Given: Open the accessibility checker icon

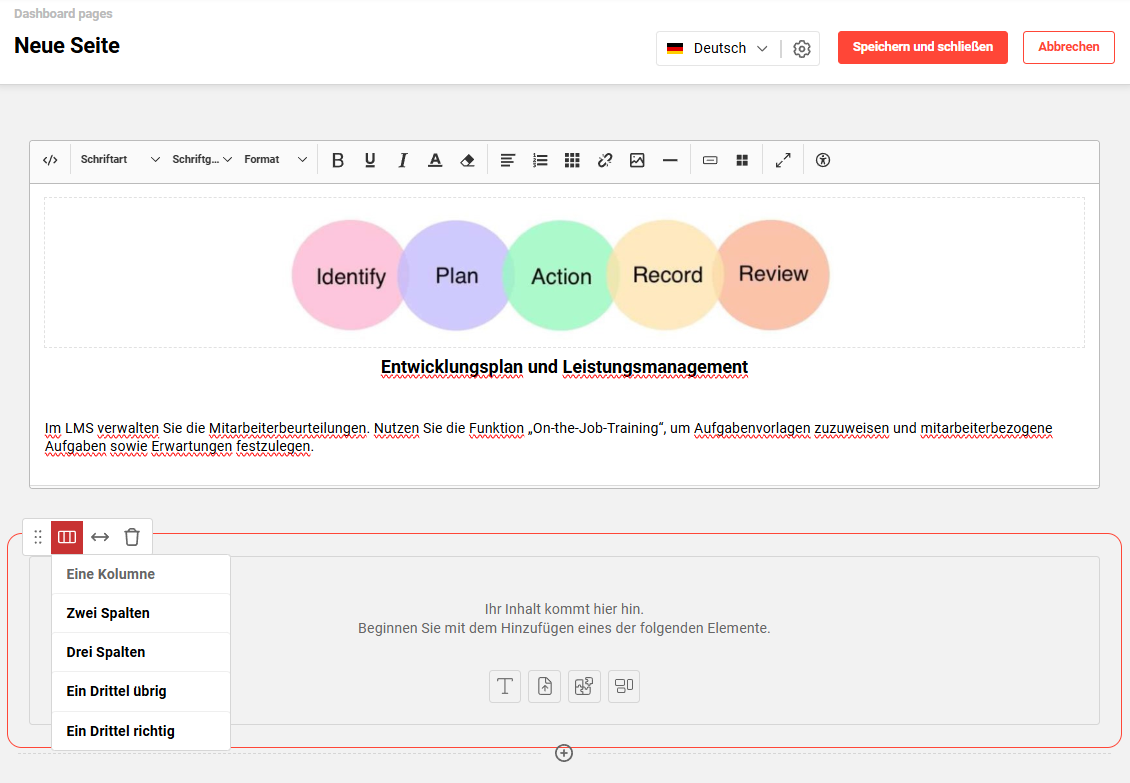Looking at the screenshot, I should [x=822, y=159].
